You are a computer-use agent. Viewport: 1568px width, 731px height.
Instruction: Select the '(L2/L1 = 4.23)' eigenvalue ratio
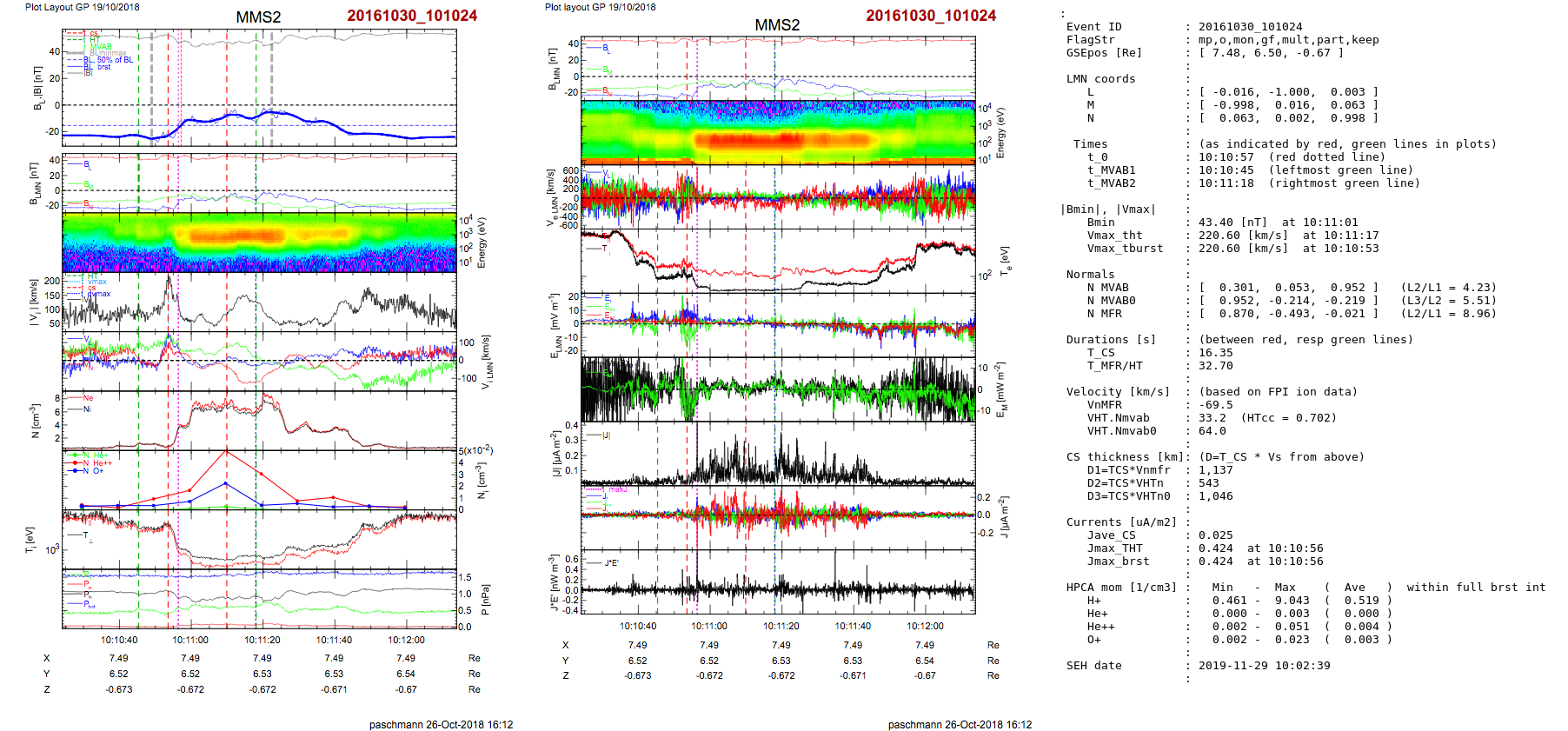[x=1448, y=288]
